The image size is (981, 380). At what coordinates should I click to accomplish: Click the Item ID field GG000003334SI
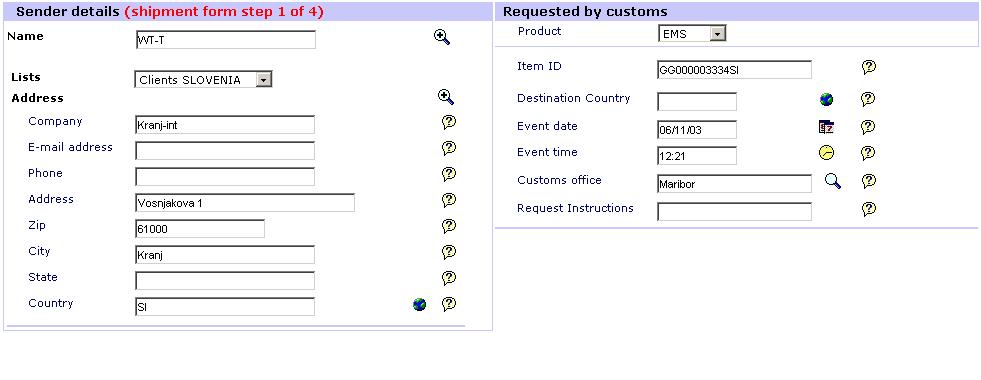(x=734, y=69)
